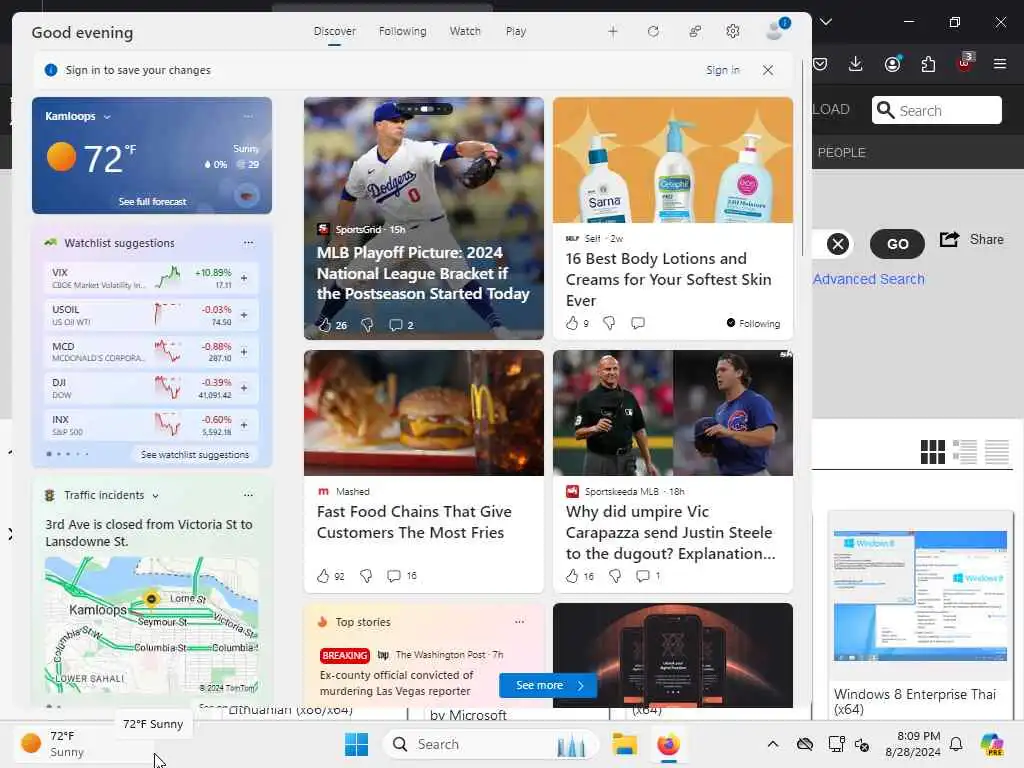
Task: Switch to compact list view icon
Action: tap(997, 451)
